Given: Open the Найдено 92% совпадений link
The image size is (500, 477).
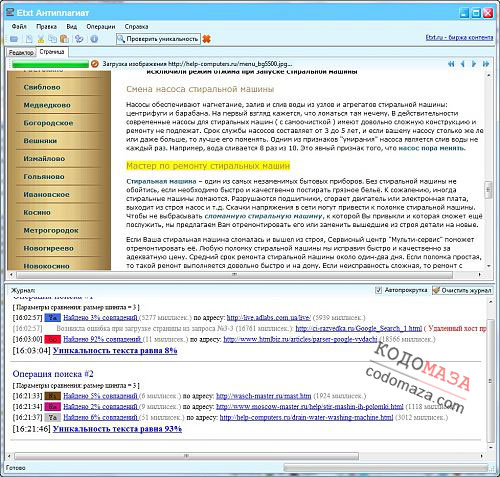Looking at the screenshot, I should [102, 339].
